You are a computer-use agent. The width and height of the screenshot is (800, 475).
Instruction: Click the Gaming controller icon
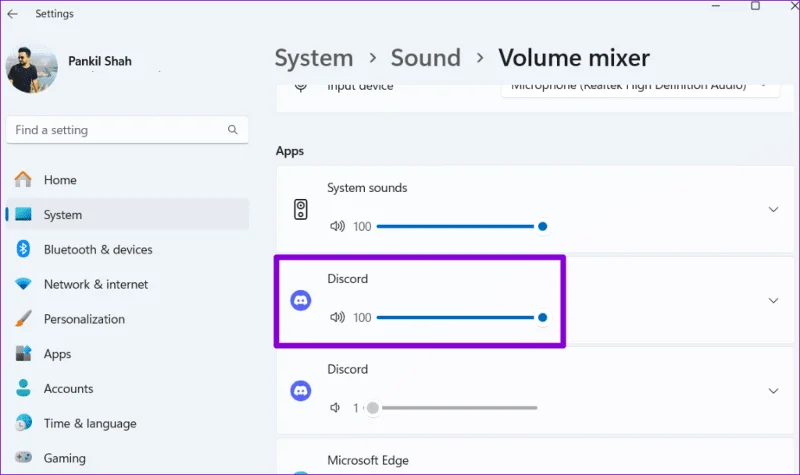23,457
